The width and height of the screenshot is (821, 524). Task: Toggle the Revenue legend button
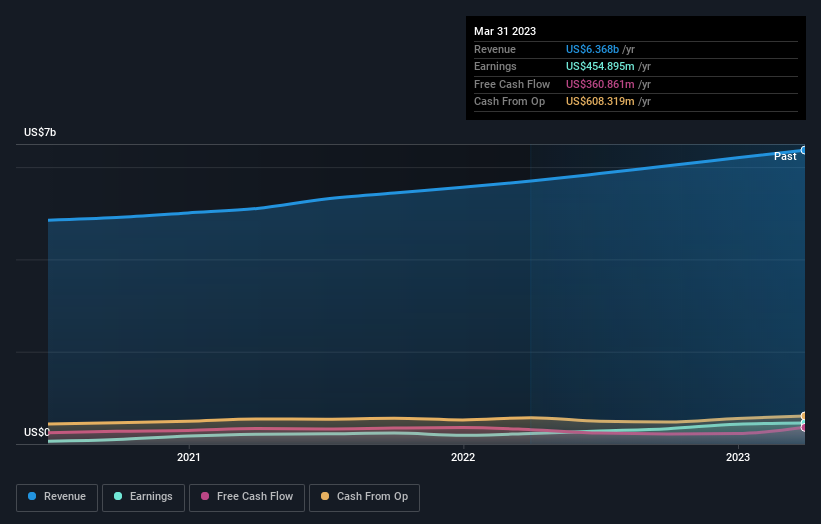point(57,497)
